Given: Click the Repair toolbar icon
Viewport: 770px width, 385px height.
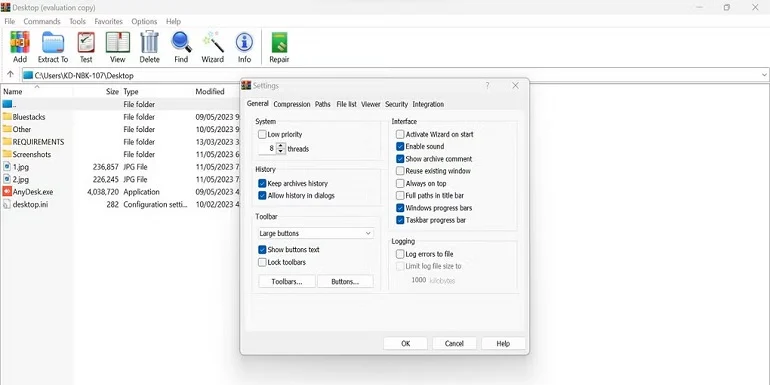Looking at the screenshot, I should [279, 42].
